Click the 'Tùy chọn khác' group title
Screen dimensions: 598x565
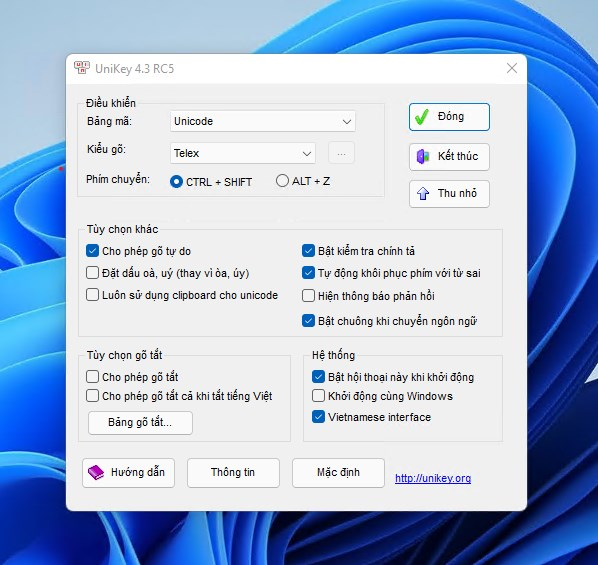122,229
